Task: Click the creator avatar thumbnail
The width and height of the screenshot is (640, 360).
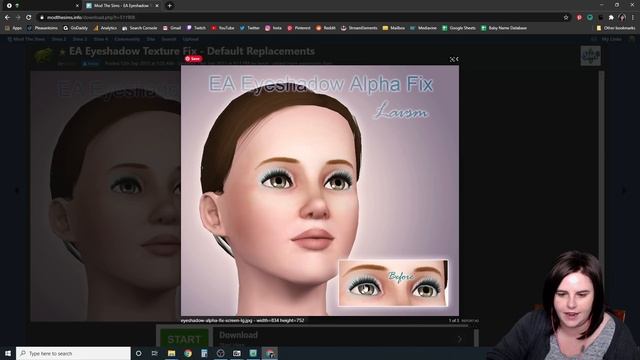Action: point(591,56)
